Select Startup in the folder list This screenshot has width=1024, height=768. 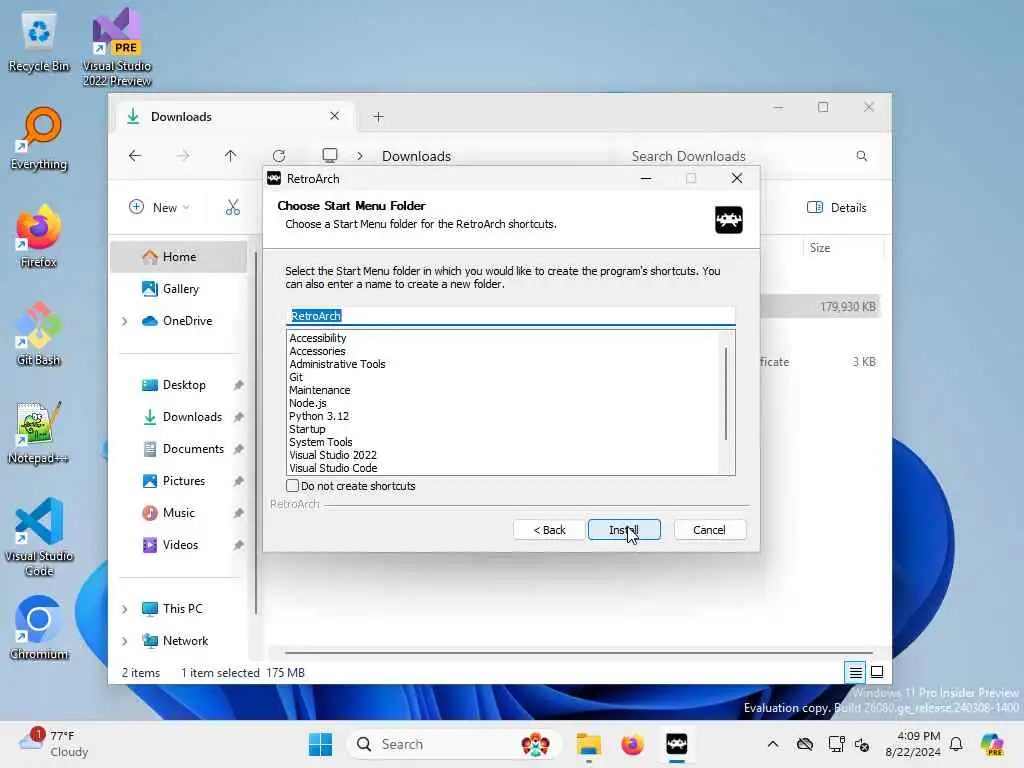click(307, 429)
